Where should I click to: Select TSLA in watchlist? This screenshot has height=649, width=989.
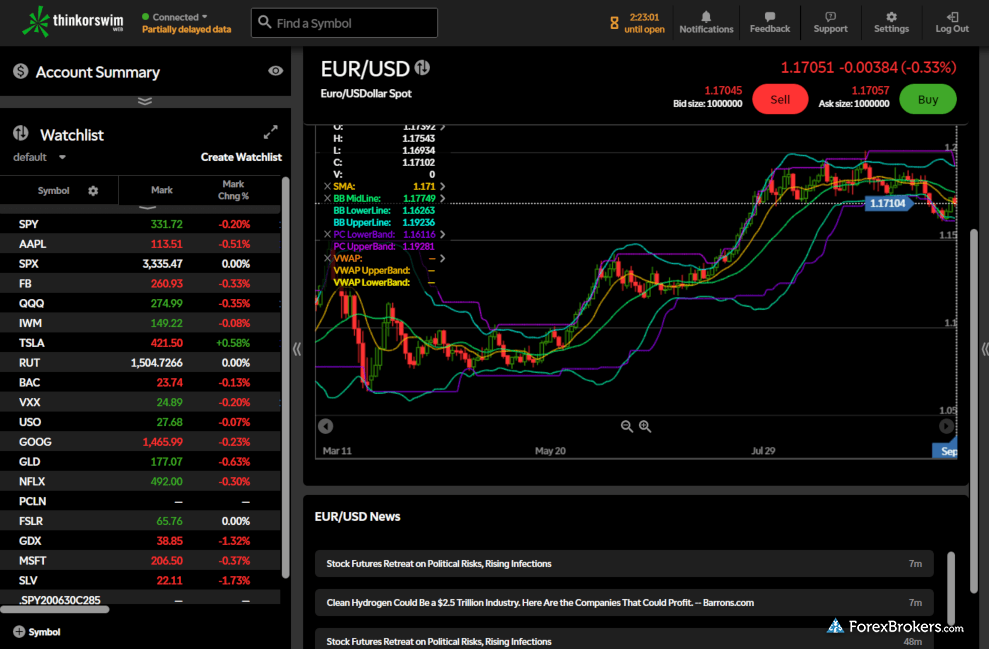[141, 342]
